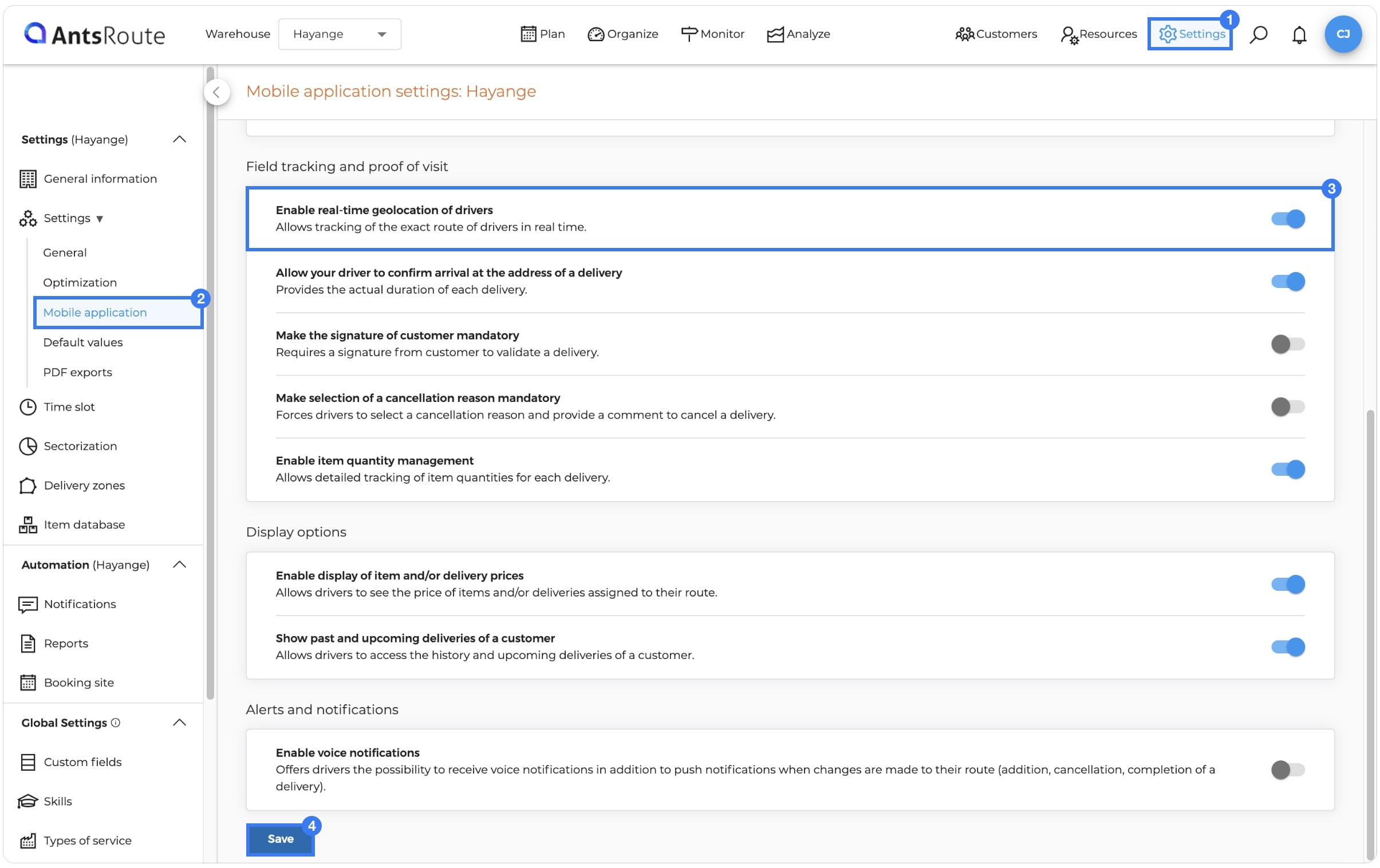Click the Delivery zones polygon icon

(27, 486)
